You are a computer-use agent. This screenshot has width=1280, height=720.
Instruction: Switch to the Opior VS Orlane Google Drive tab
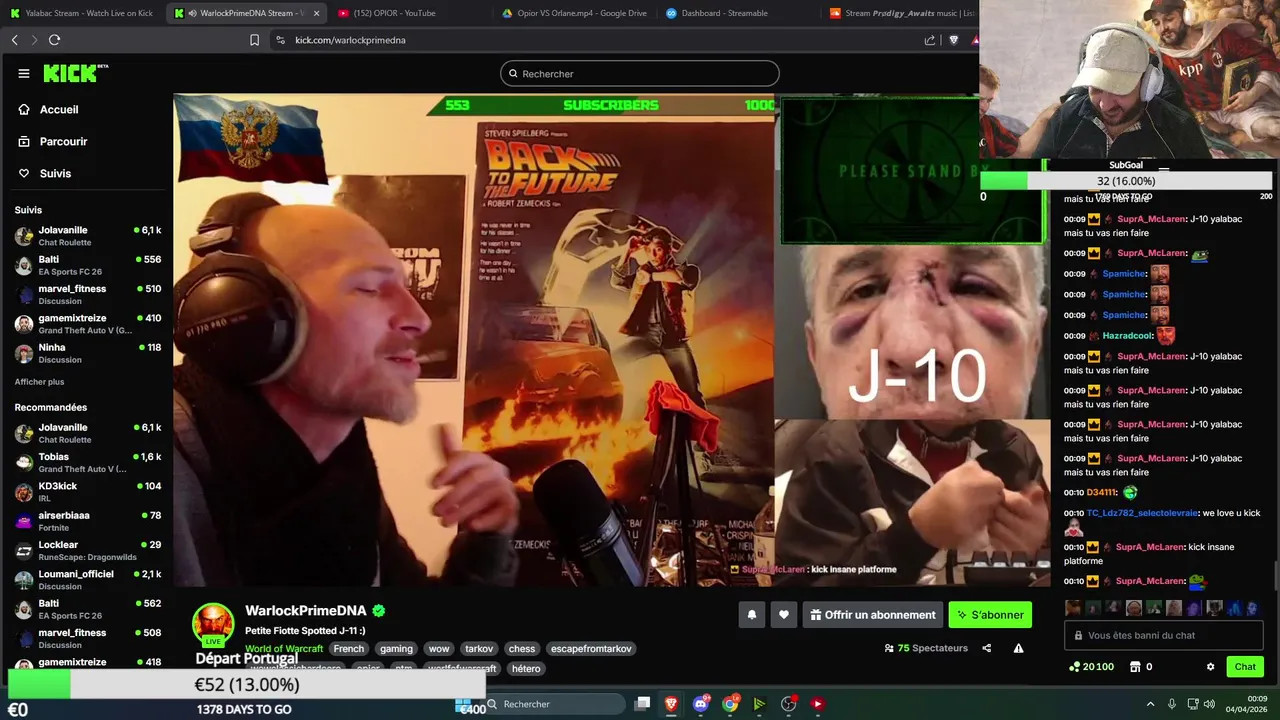point(575,13)
